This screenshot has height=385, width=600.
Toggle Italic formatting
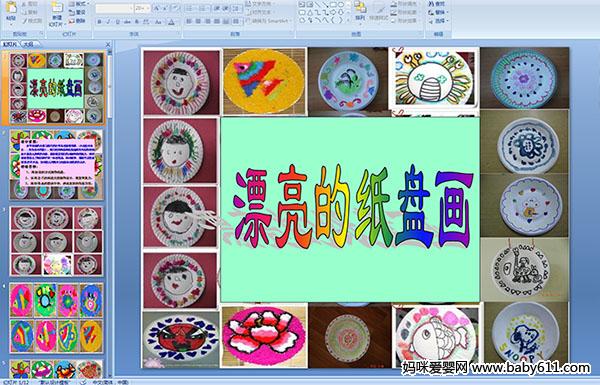click(108, 22)
